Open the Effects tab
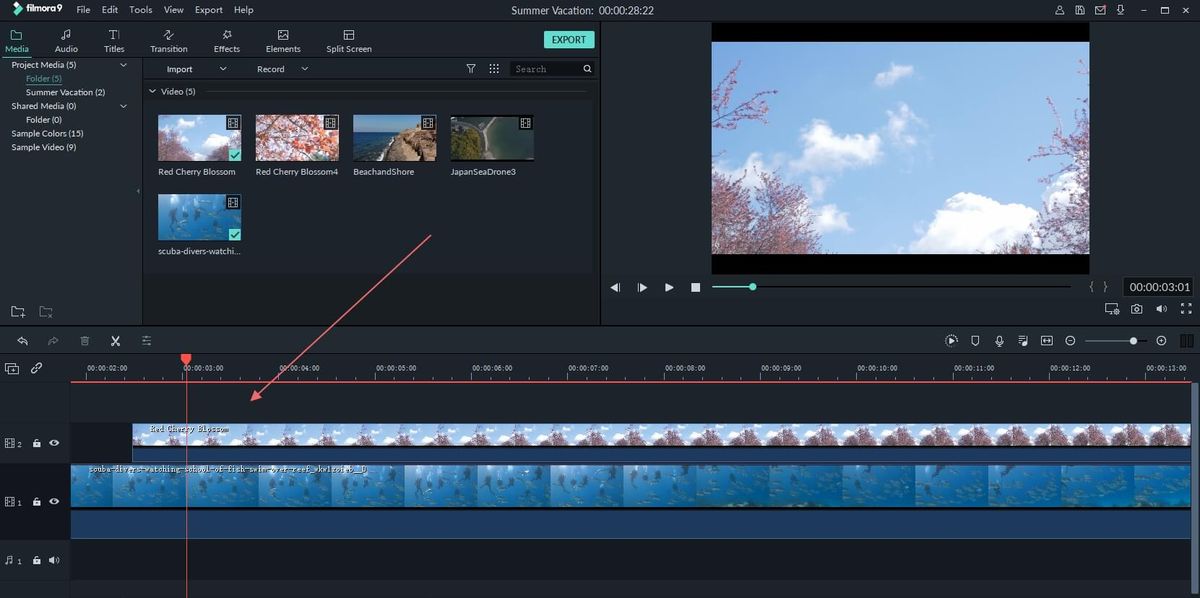 (x=227, y=41)
